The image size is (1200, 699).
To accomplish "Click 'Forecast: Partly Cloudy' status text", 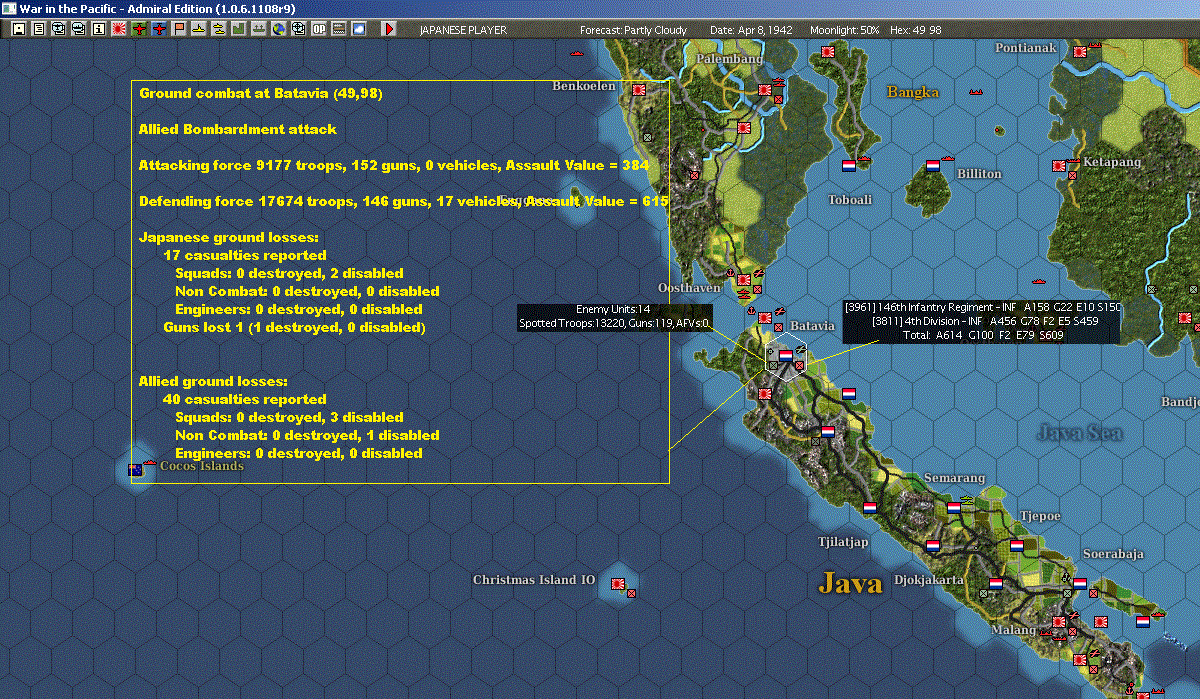I will [x=634, y=30].
